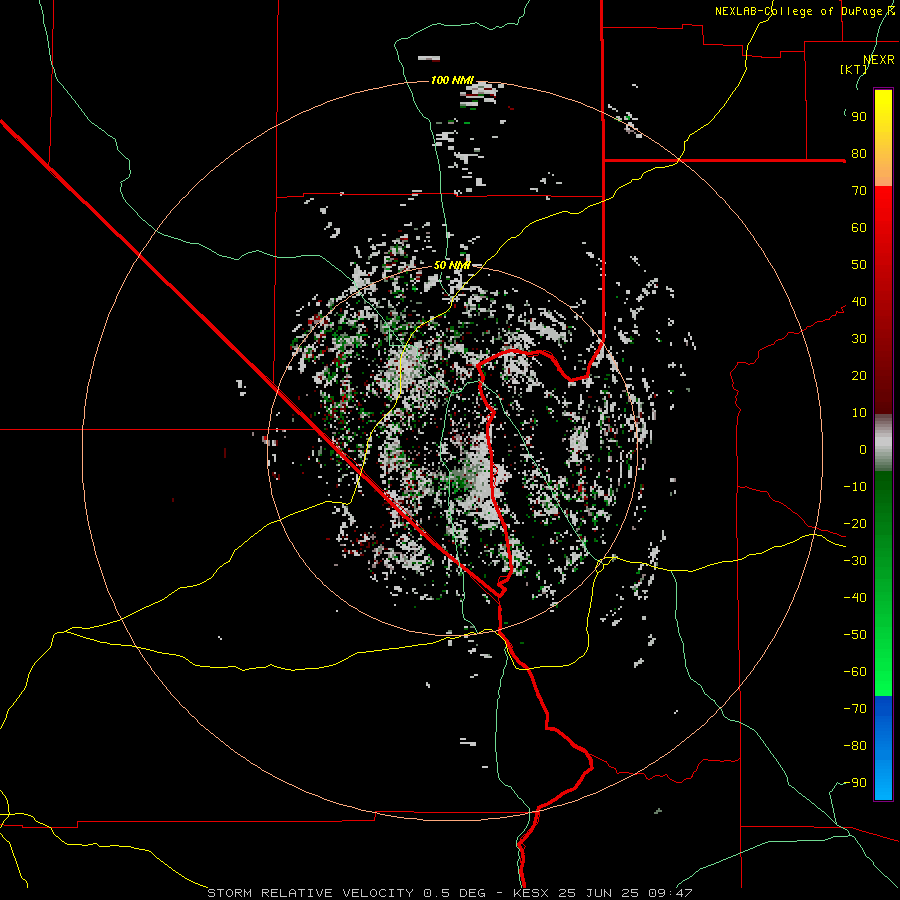
Task: Click the 50 value on the velocity scale
Action: [x=859, y=265]
